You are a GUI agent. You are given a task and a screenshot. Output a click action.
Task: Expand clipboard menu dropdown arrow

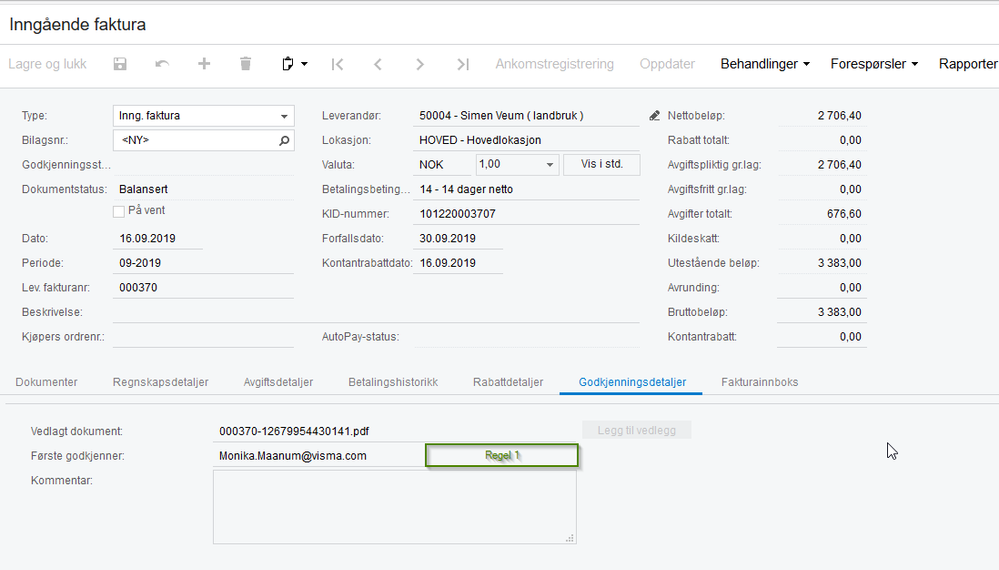[304, 64]
